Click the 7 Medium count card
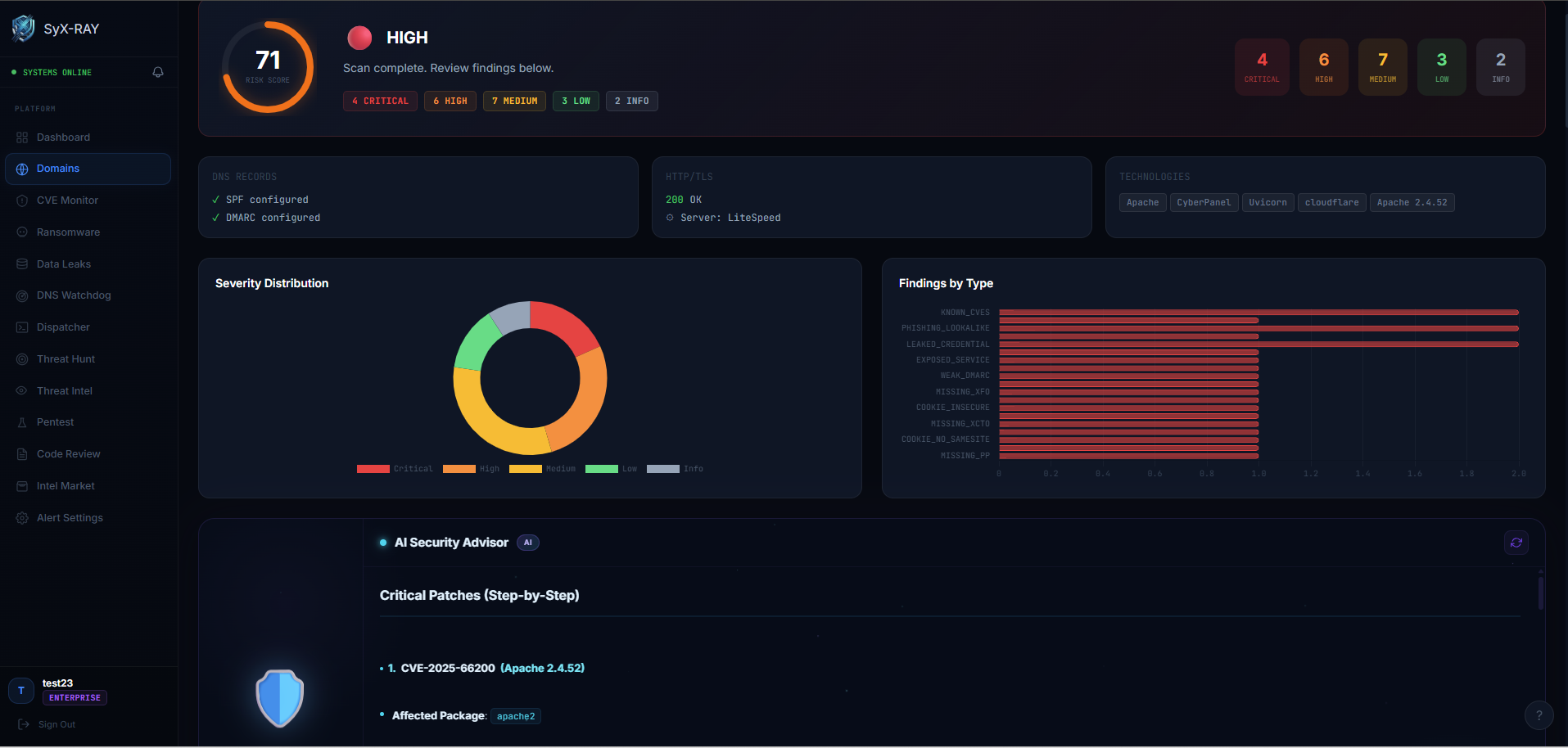The height and width of the screenshot is (748, 1568). click(1382, 66)
